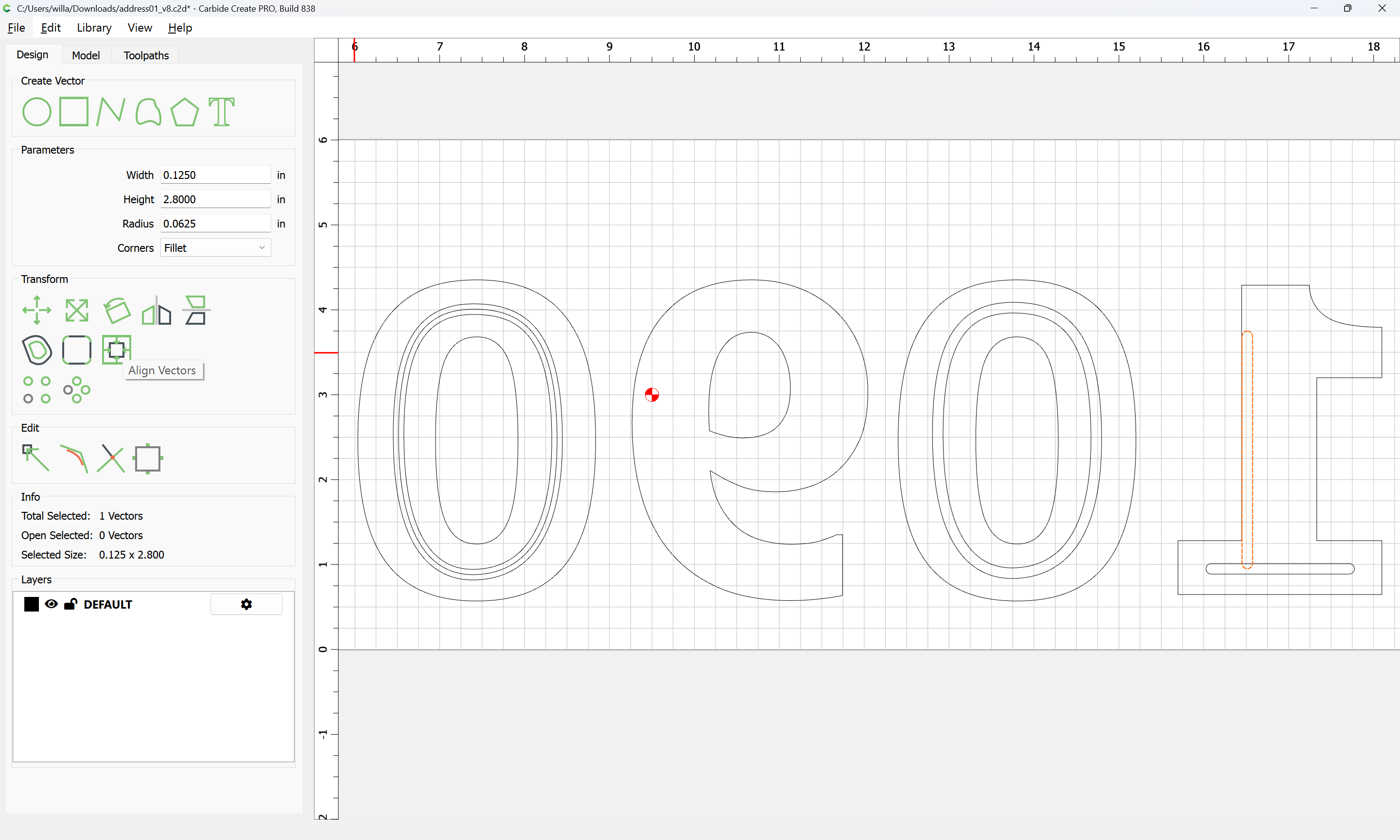Select the Rectangle create vector tool

[73, 111]
